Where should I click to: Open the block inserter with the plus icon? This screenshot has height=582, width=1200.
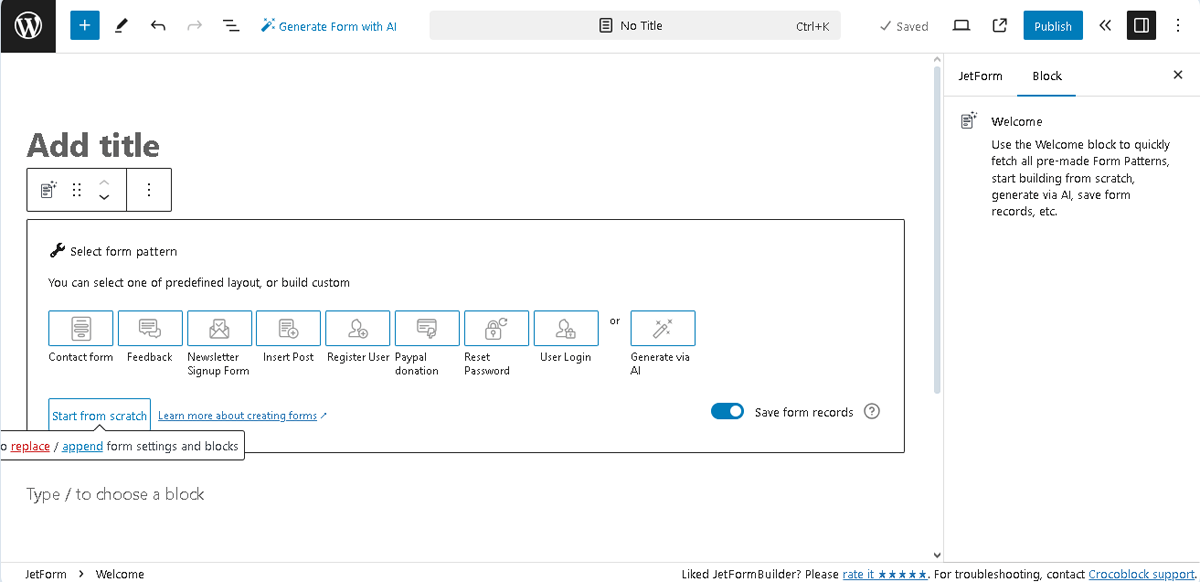click(84, 25)
